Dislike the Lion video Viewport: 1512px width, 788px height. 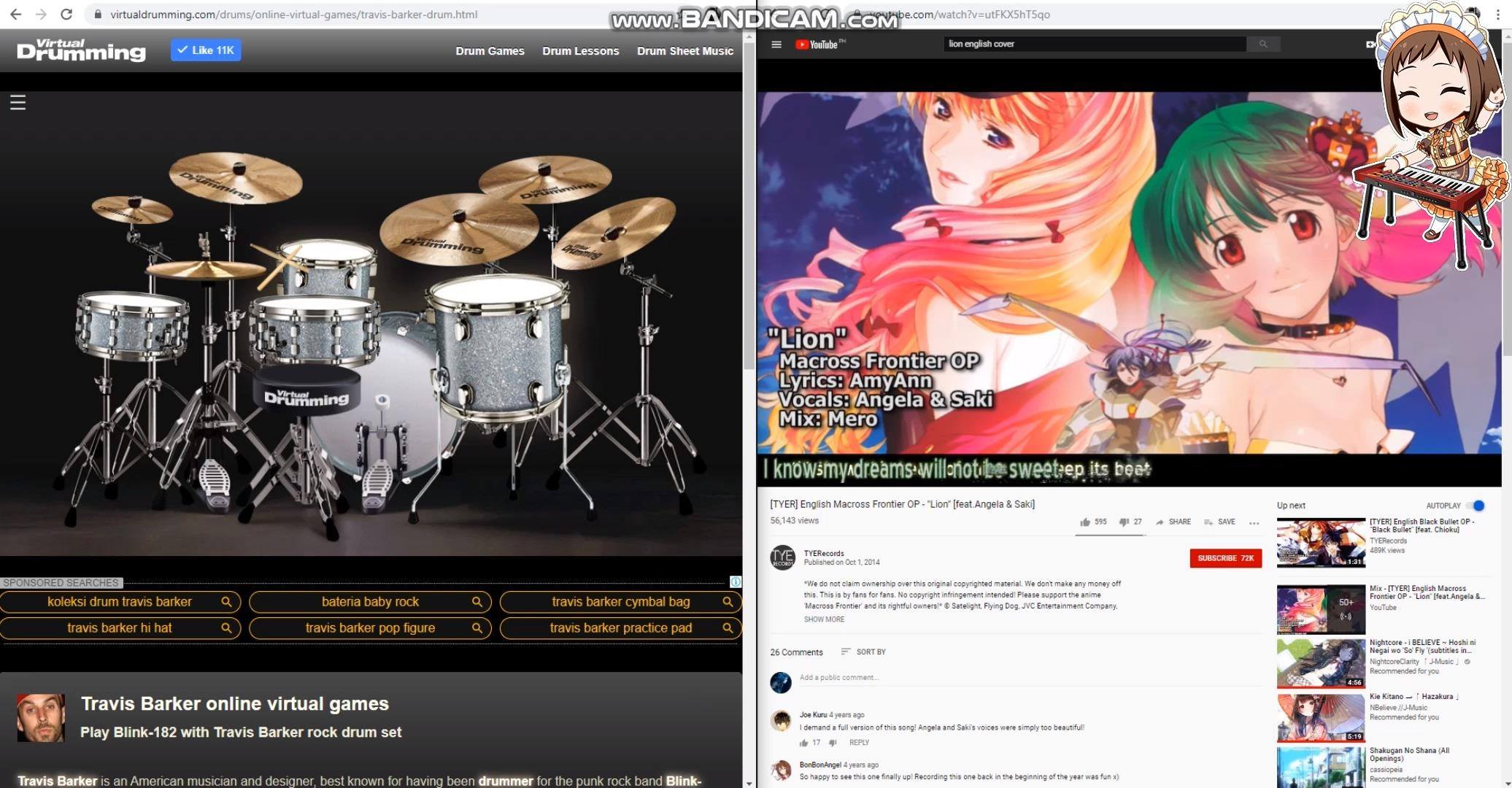coord(1130,522)
